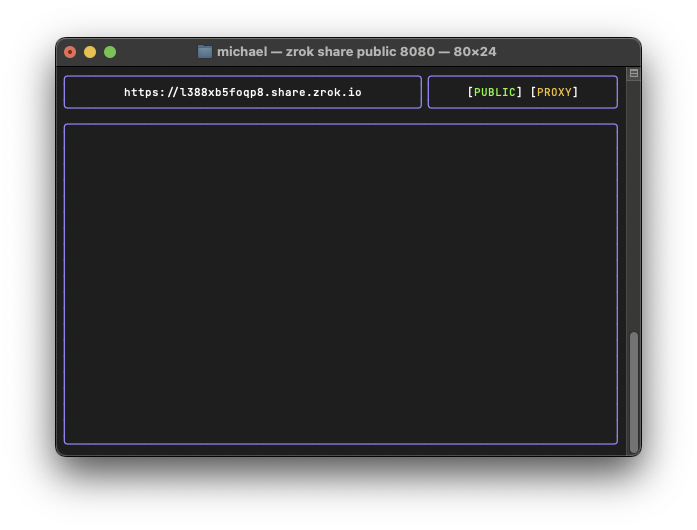The height and width of the screenshot is (530, 697).
Task: Click the green PUBLIC label
Action: pos(495,92)
